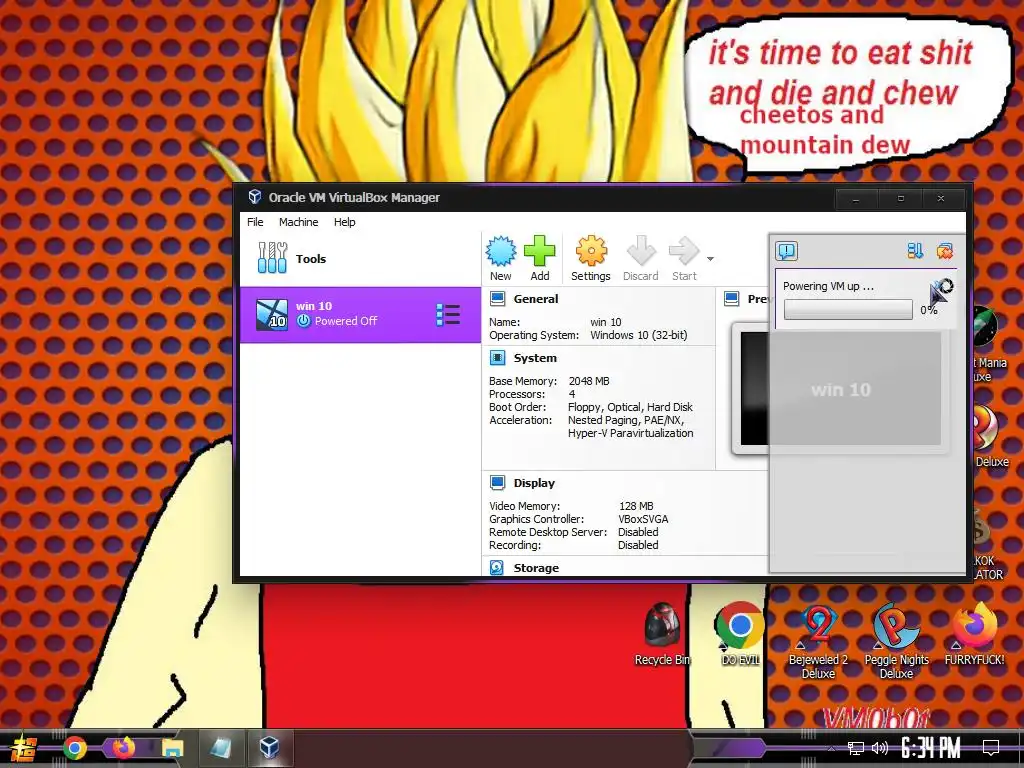
Task: Open the win 10 machine tools menu icon
Action: click(x=448, y=314)
